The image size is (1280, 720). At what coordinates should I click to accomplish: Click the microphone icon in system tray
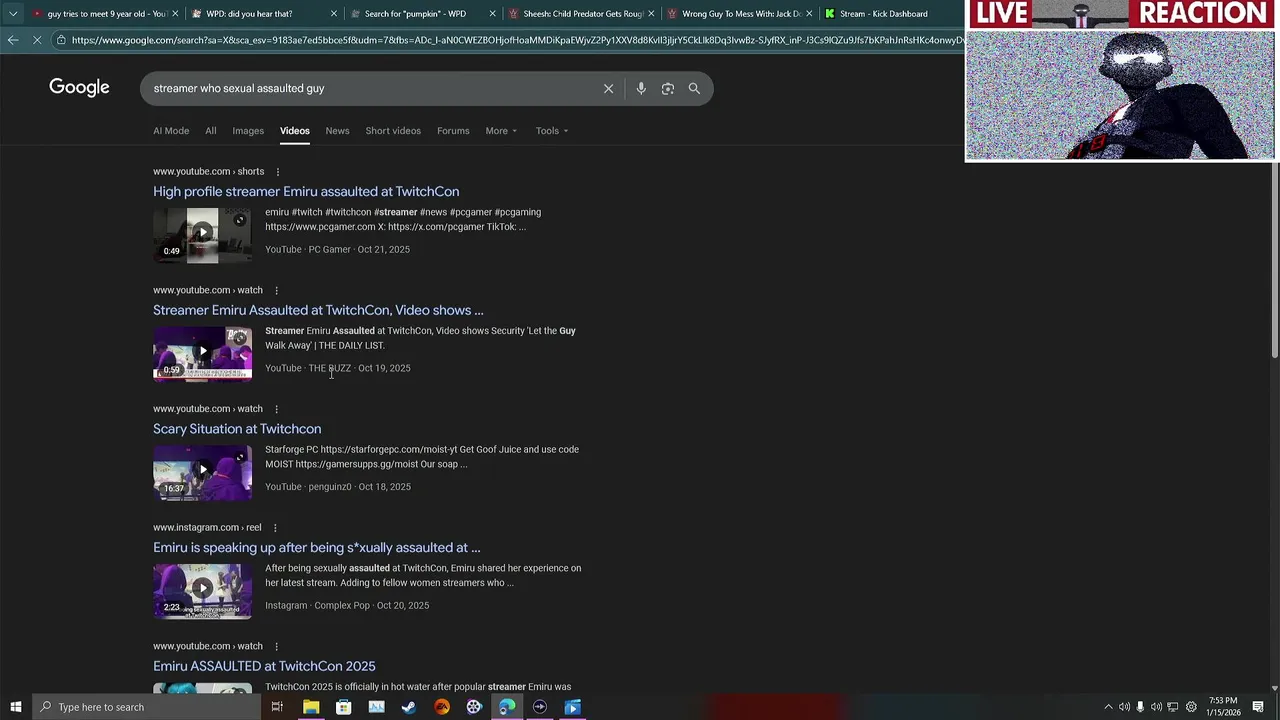(x=1140, y=707)
